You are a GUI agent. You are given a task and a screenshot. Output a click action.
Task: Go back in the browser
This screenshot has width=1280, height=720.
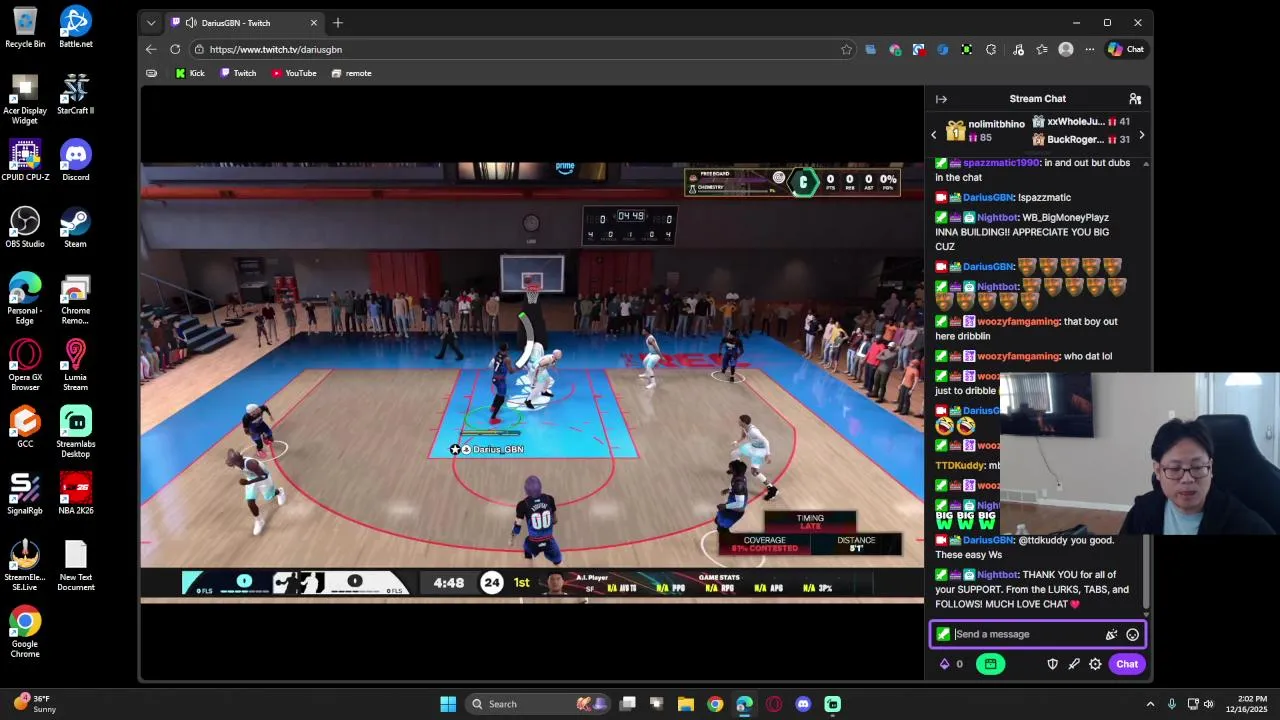151,49
